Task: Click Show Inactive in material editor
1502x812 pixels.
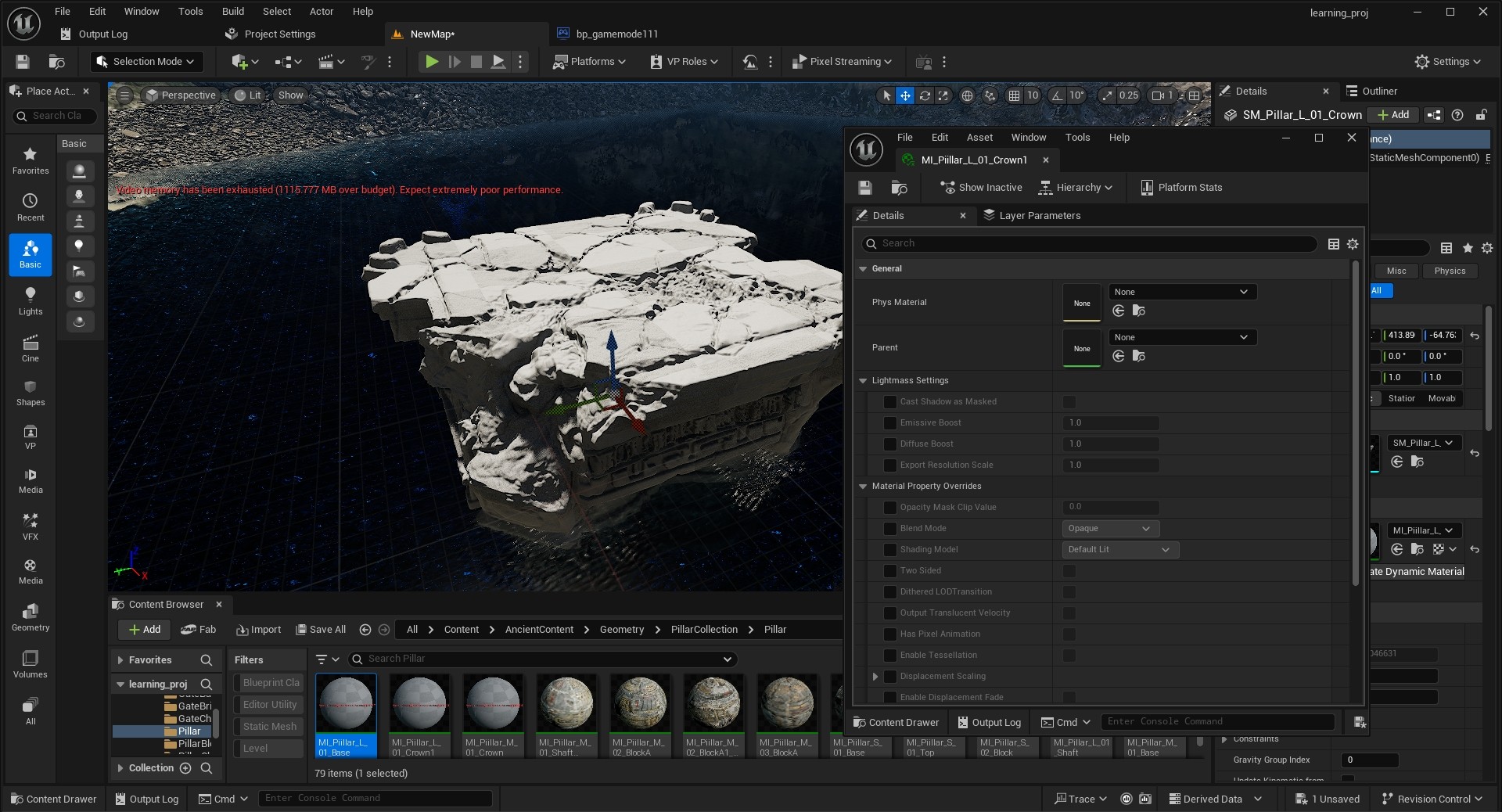Action: pyautogui.click(x=981, y=188)
